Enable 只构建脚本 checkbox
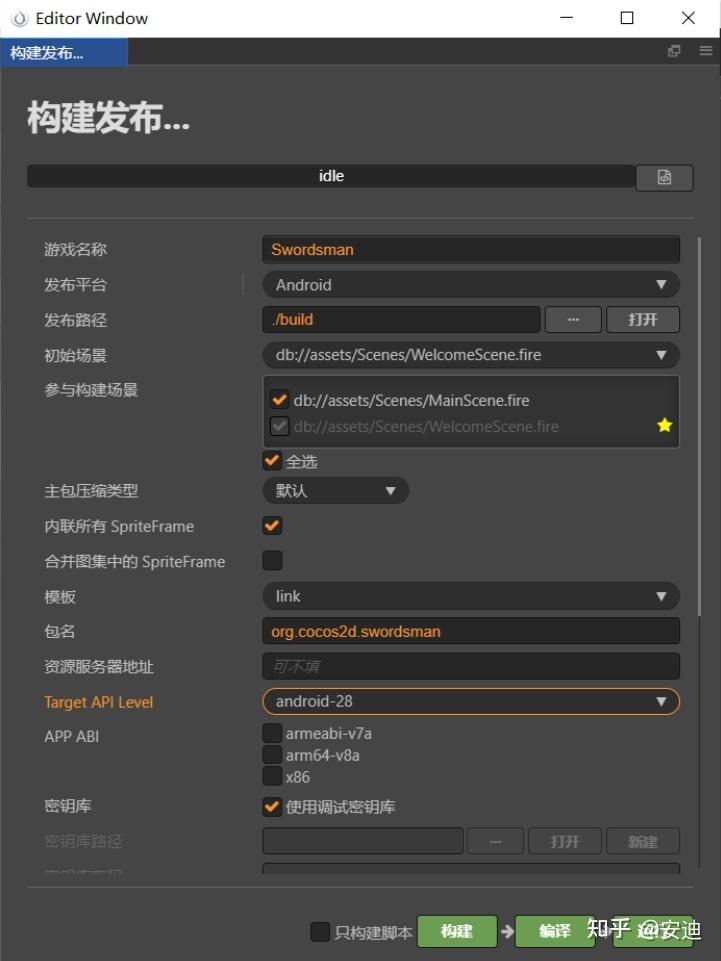This screenshot has width=721, height=961. pyautogui.click(x=320, y=932)
